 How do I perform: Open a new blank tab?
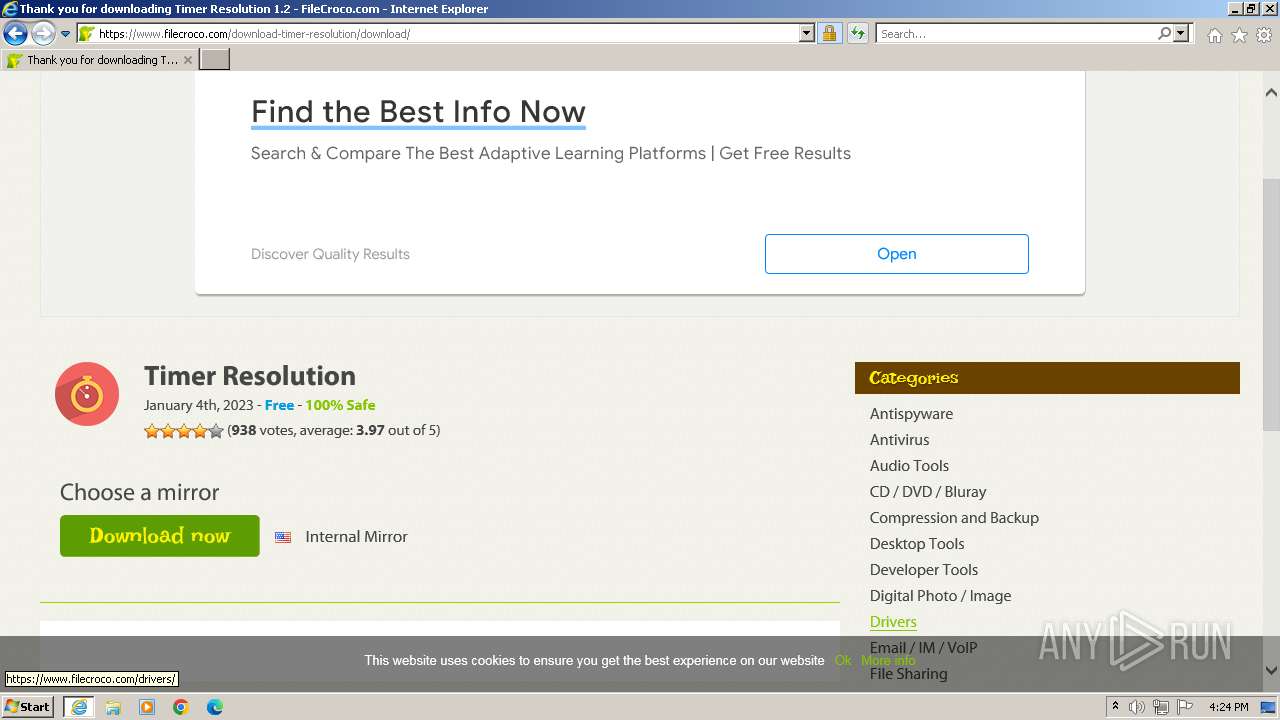215,60
